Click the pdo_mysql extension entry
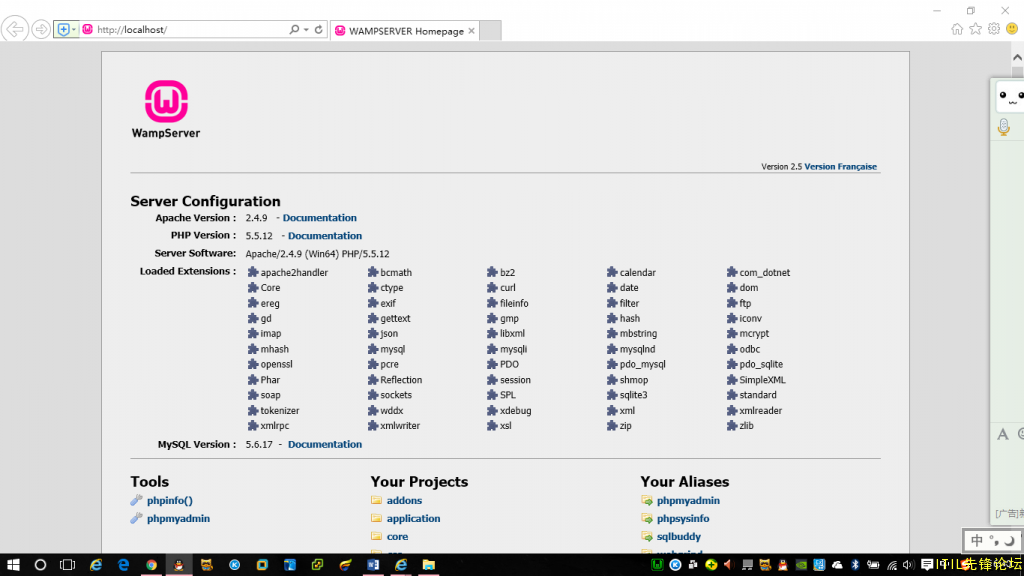The image size is (1024, 576). point(636,364)
